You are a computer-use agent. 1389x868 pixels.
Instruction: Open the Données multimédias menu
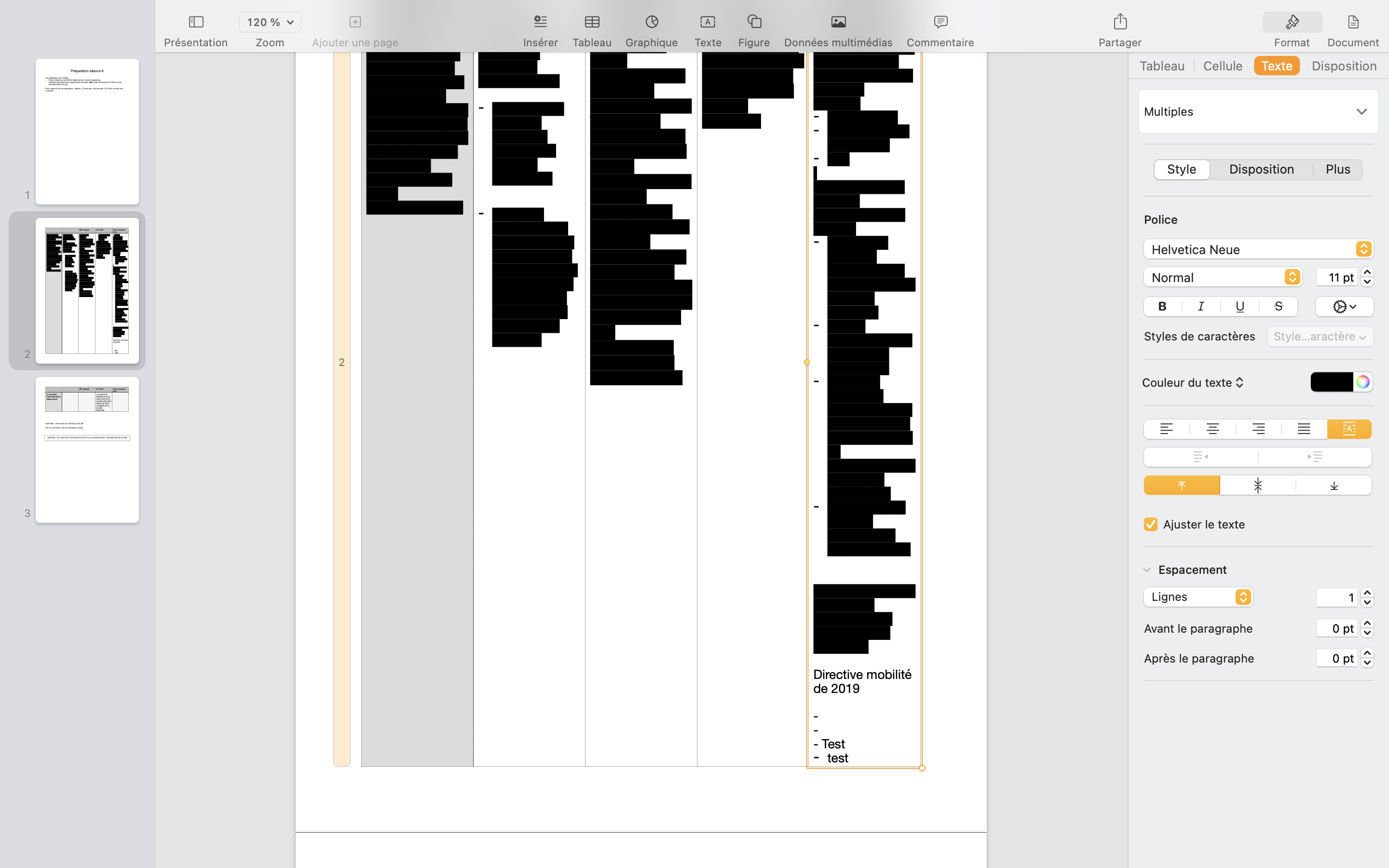click(x=838, y=22)
